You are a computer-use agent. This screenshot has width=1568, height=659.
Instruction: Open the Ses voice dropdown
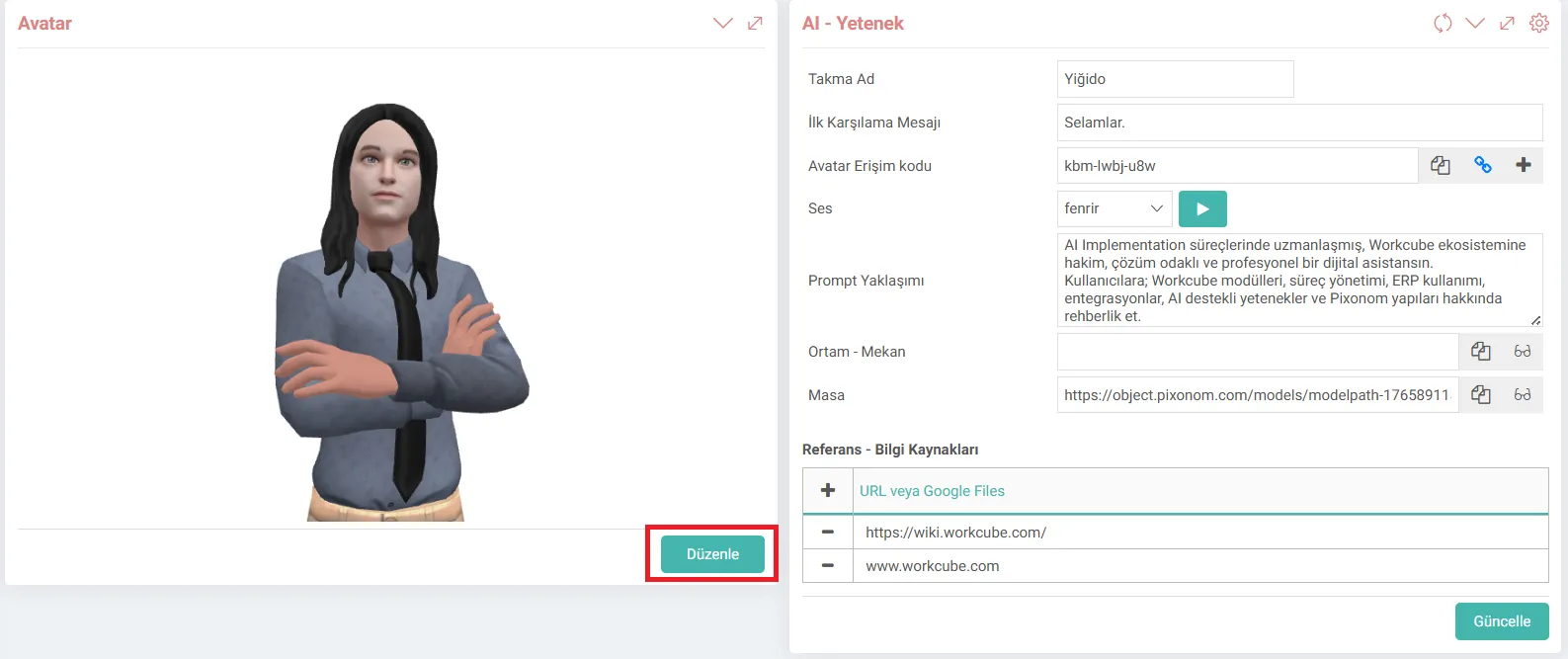coord(1114,209)
